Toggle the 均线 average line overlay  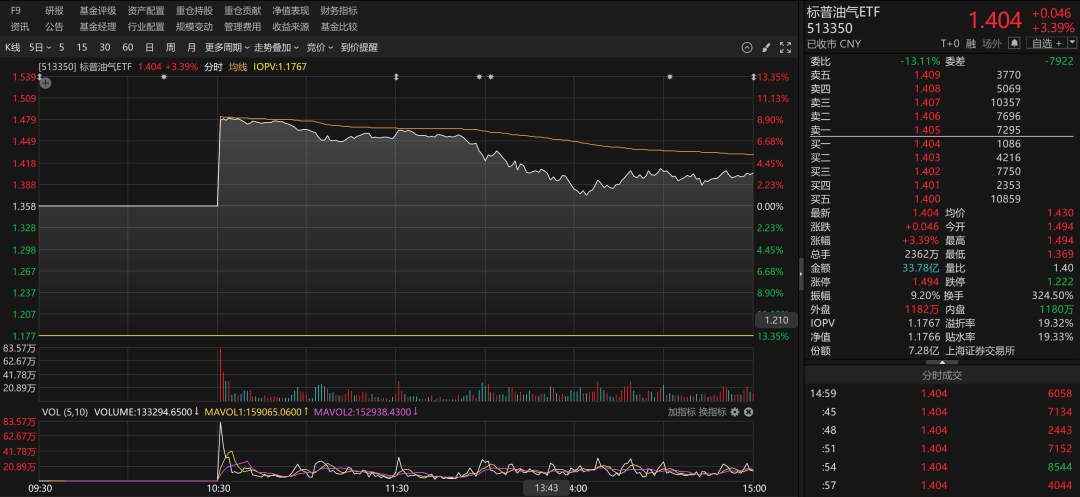(238, 67)
